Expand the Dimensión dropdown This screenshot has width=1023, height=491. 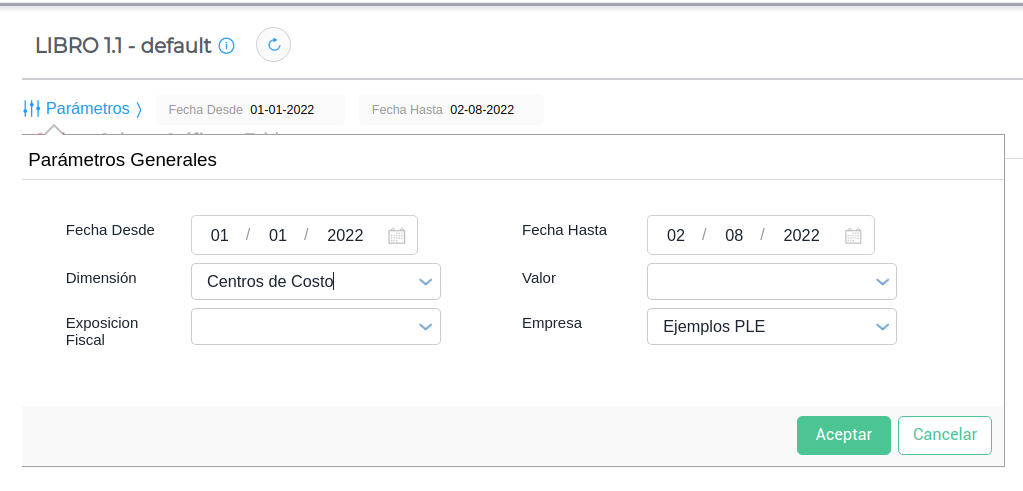tap(425, 282)
